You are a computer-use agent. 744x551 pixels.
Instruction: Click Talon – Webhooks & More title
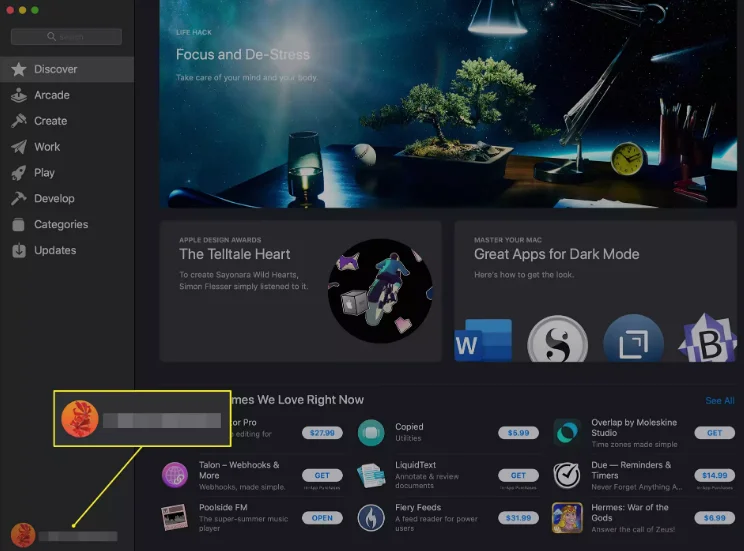click(x=239, y=470)
